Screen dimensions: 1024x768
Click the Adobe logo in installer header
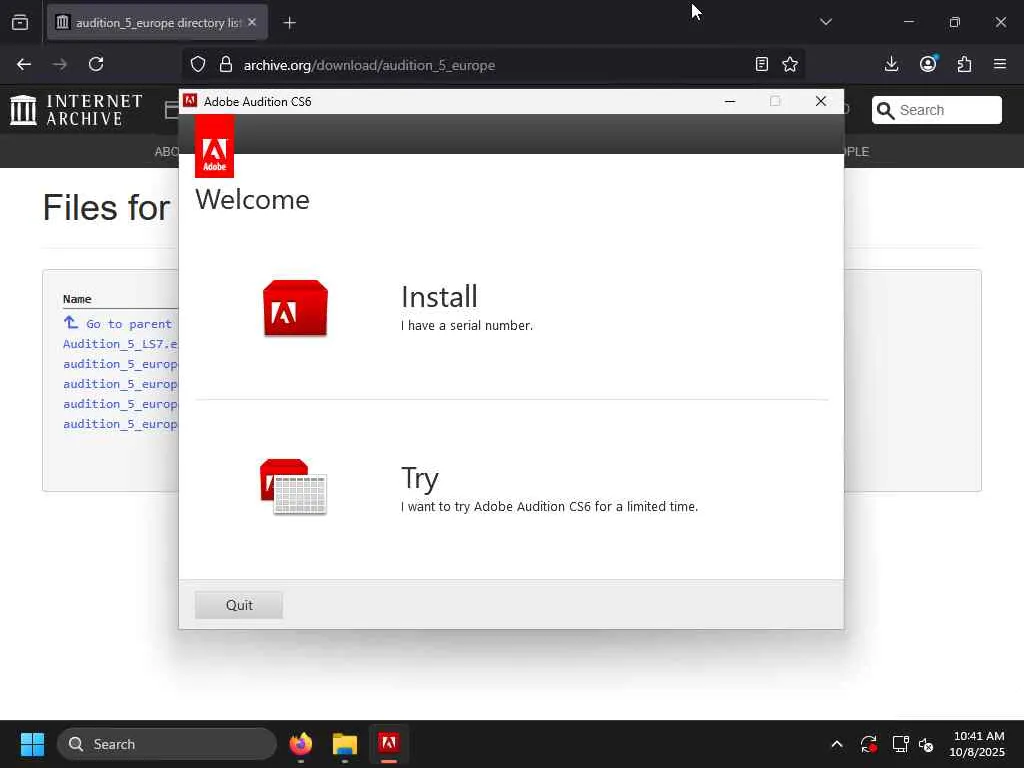click(214, 146)
